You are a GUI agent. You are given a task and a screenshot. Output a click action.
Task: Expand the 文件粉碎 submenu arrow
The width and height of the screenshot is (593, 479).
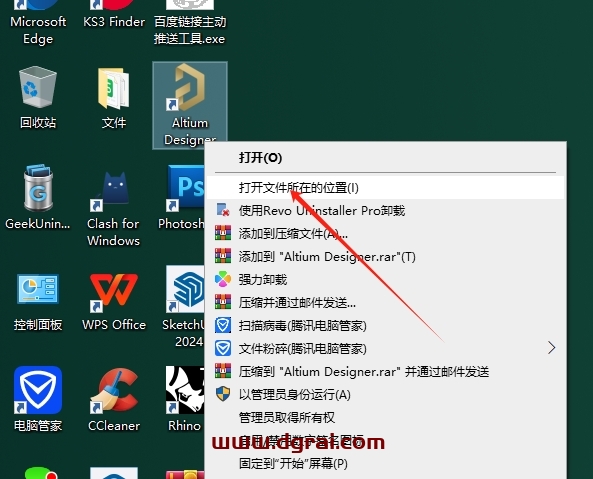point(552,348)
